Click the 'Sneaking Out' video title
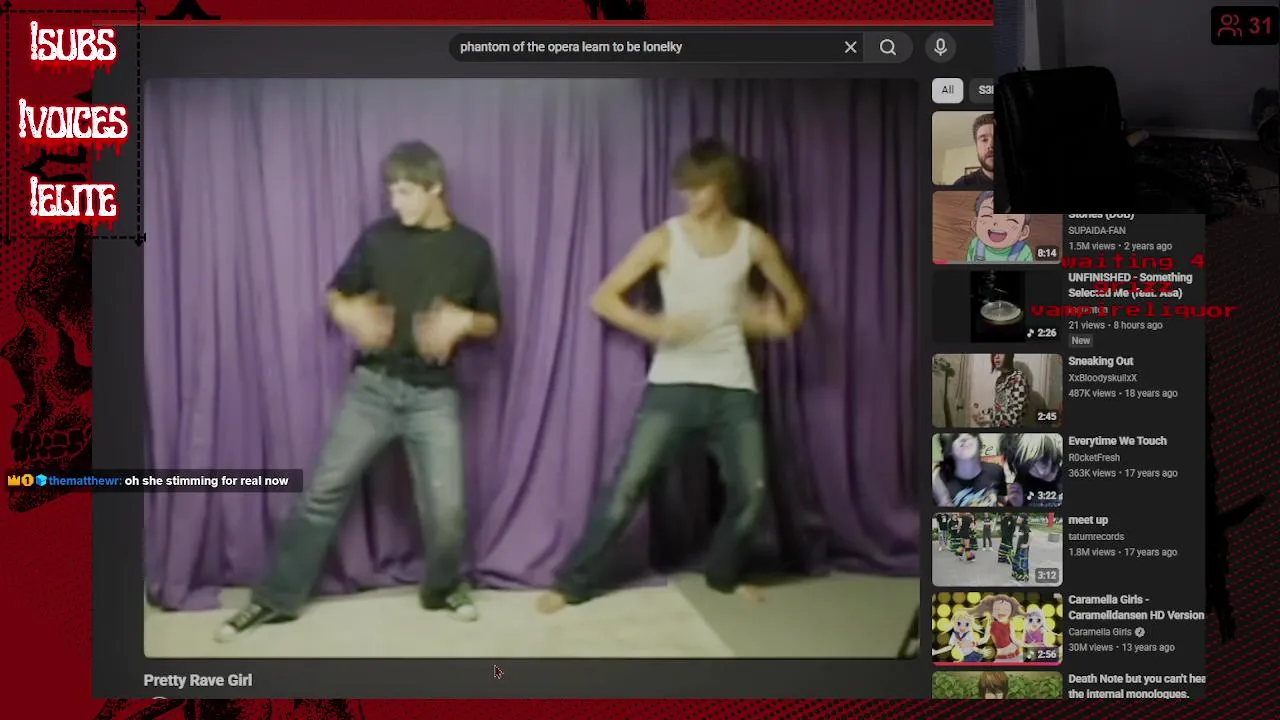 click(1100, 361)
